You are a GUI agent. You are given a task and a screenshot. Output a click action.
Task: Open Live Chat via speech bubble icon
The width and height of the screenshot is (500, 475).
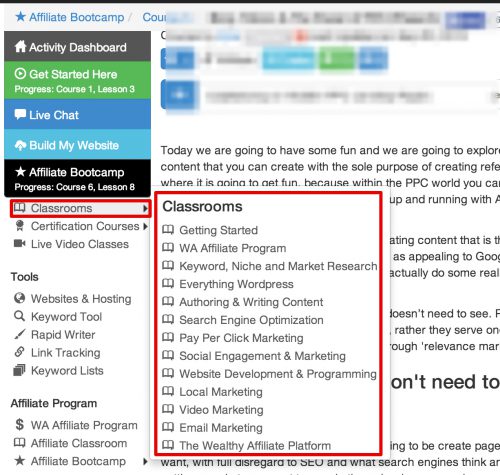pyautogui.click(x=20, y=114)
